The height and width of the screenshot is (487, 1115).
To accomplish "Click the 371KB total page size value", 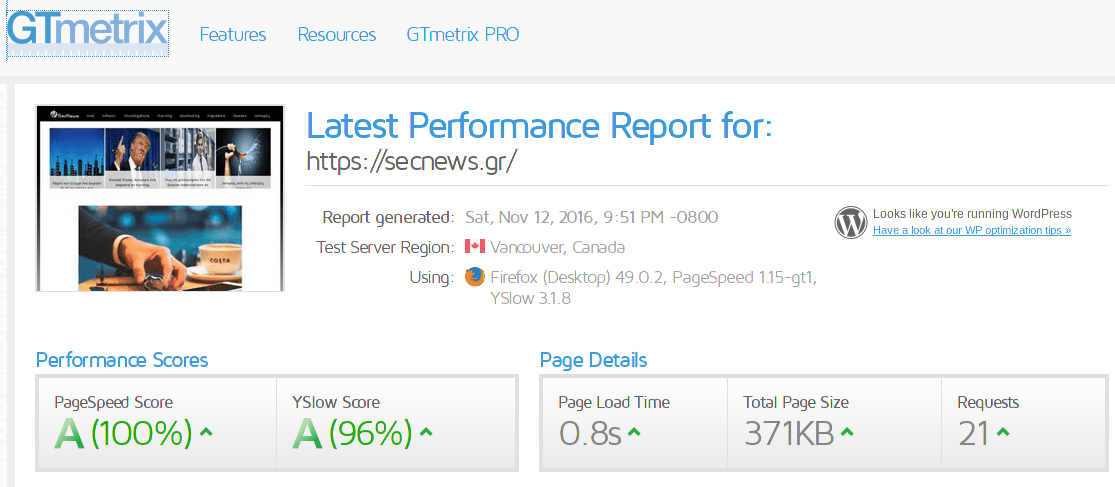I will [789, 433].
